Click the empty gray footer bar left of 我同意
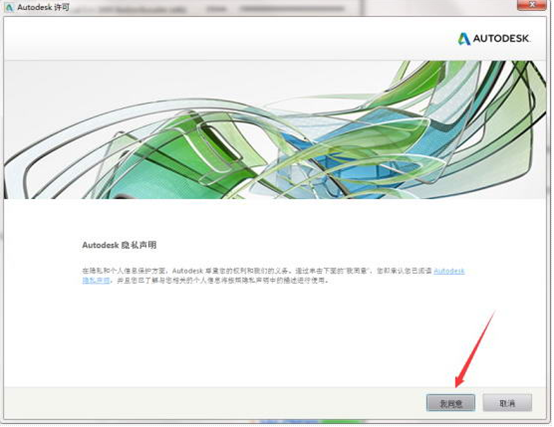The image size is (554, 427). (212, 403)
